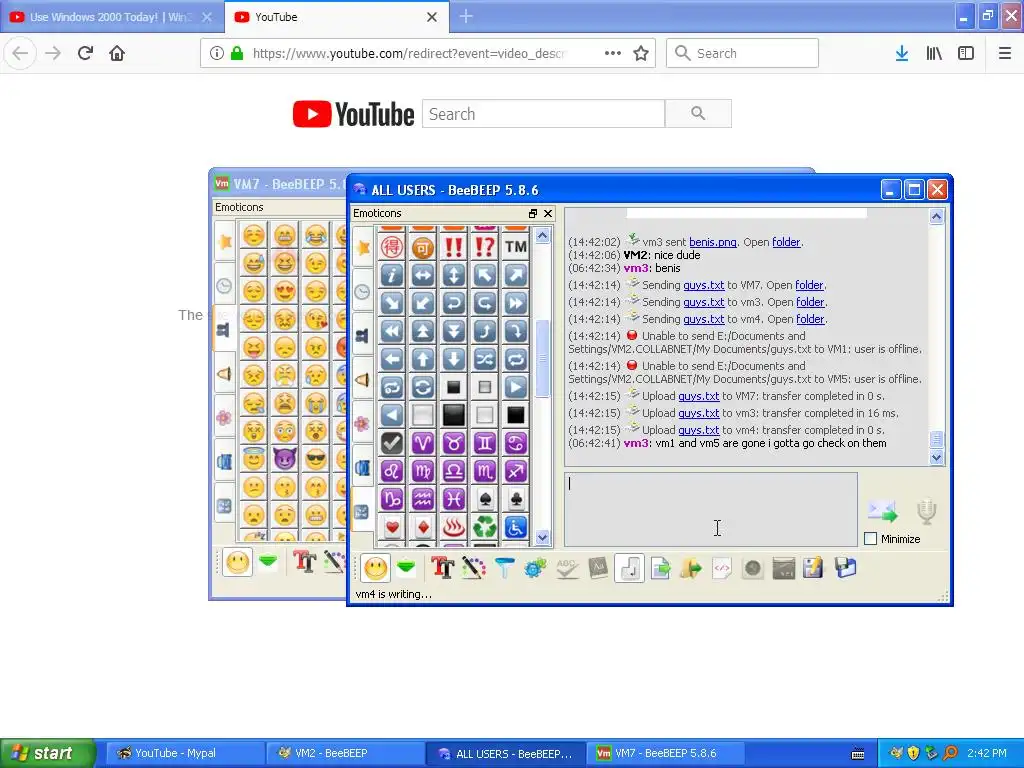Click chat history scroll down arrow
1024x768 pixels.
936,458
